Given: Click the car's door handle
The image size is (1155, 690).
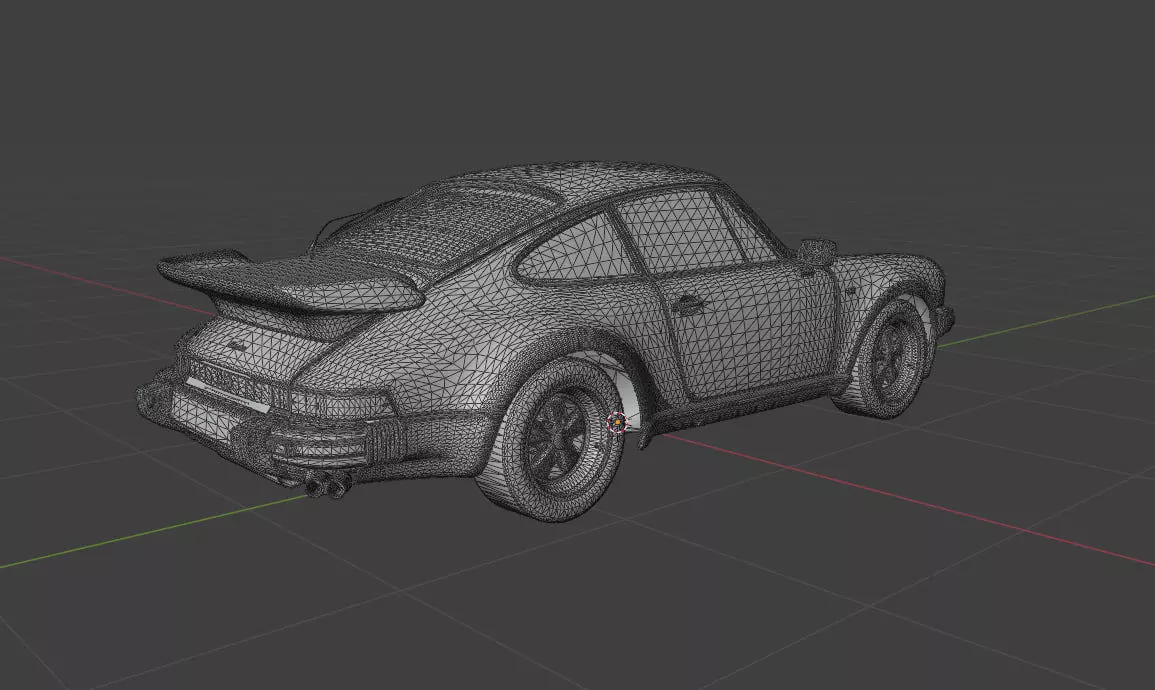Looking at the screenshot, I should 687,303.
